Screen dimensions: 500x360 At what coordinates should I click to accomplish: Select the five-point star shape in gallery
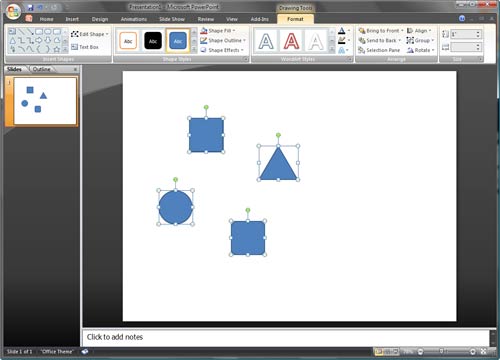[x=57, y=49]
